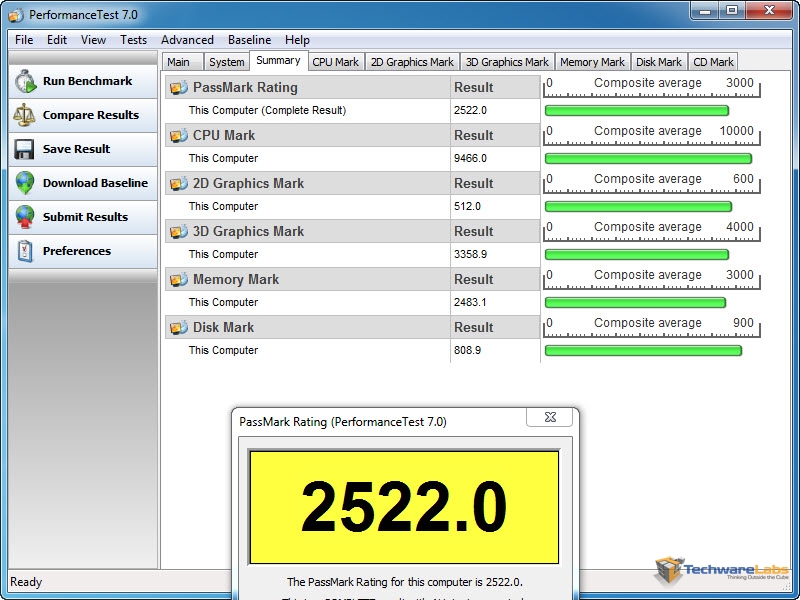Open the File menu
The width and height of the screenshot is (800, 600).
pyautogui.click(x=24, y=40)
